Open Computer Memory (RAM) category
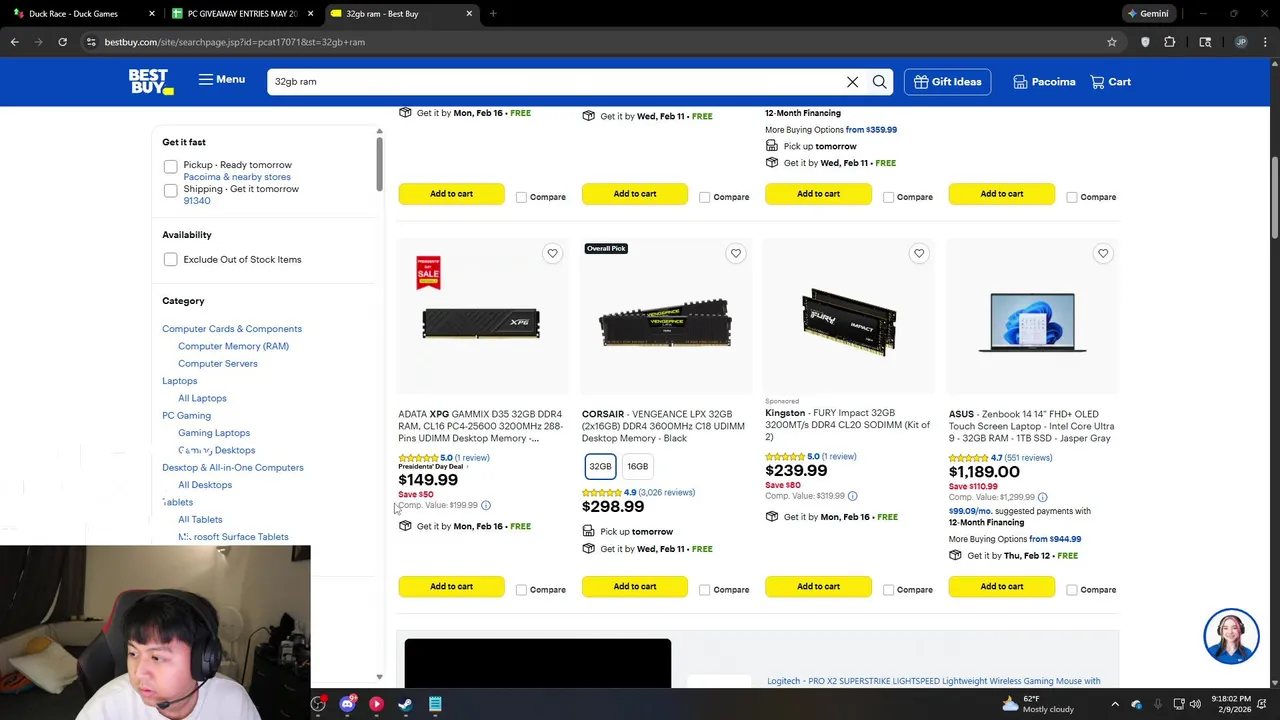Viewport: 1280px width, 720px height. 233,346
